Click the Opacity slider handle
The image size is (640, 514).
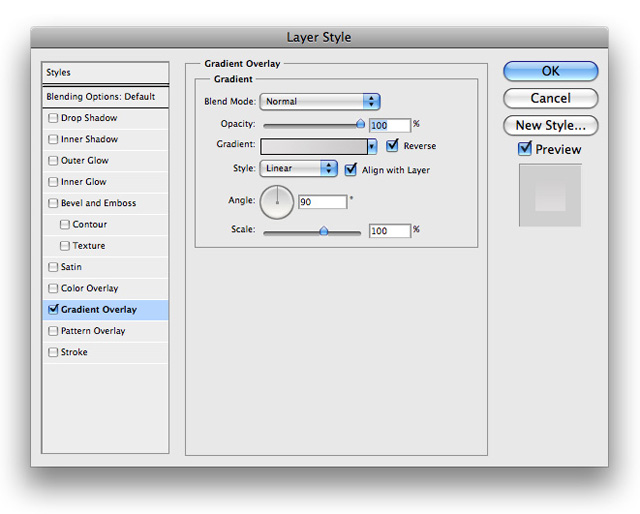click(x=360, y=124)
